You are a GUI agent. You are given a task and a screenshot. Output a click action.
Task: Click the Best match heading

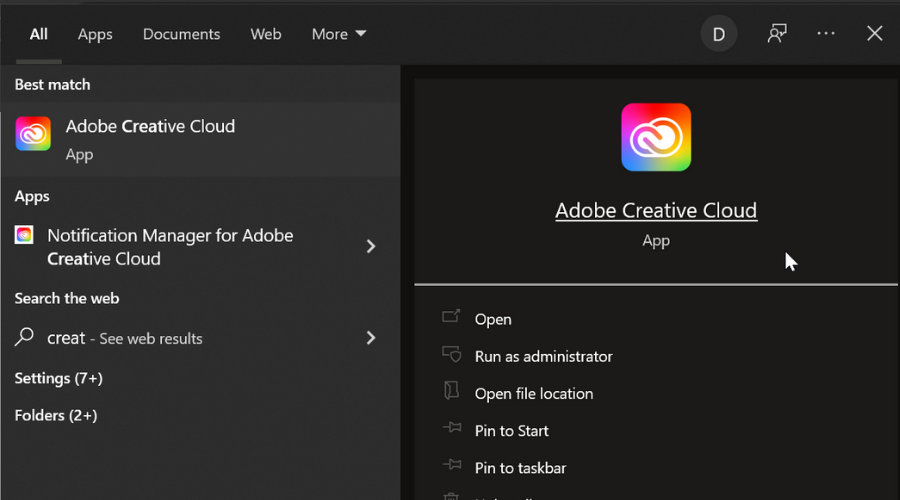(x=52, y=85)
